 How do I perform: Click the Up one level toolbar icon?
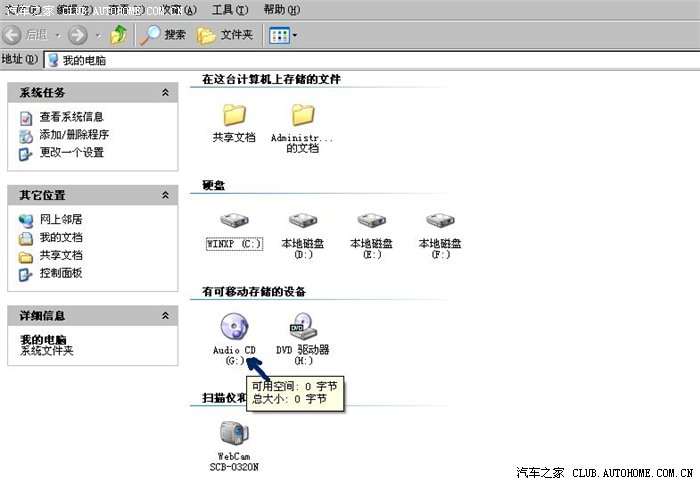pyautogui.click(x=119, y=35)
